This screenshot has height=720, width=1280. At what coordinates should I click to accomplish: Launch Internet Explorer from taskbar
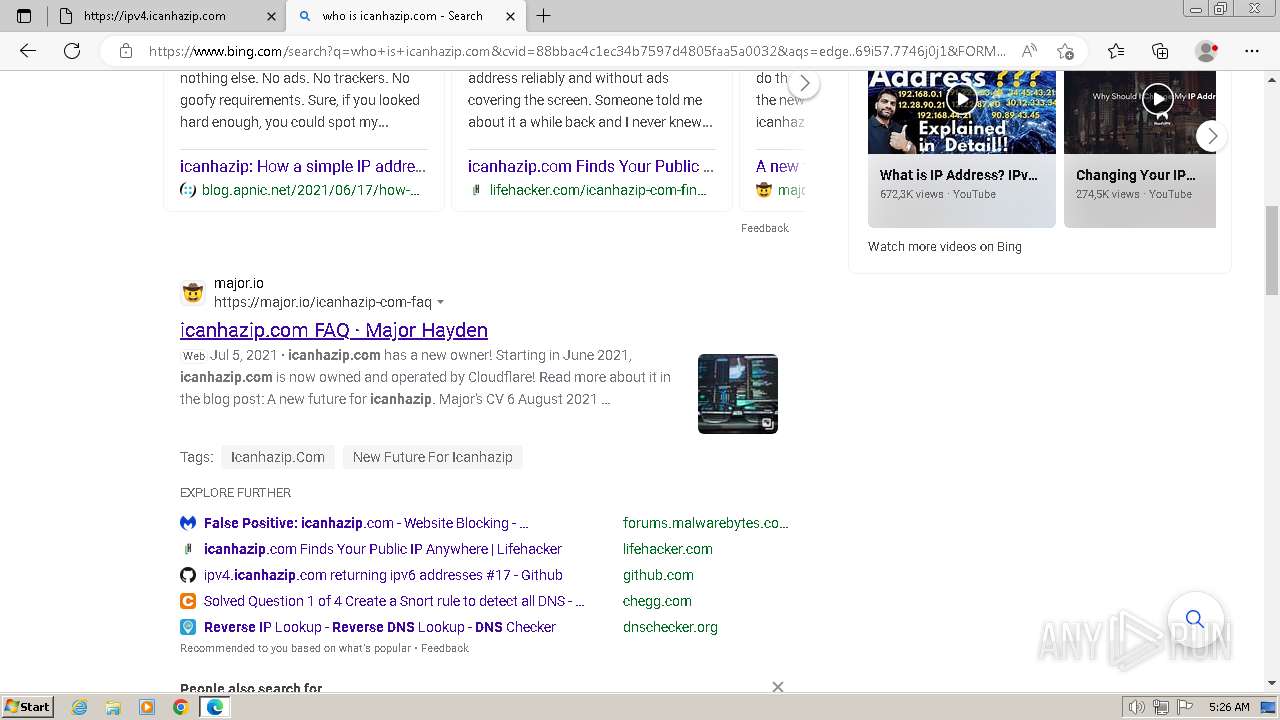click(x=80, y=707)
